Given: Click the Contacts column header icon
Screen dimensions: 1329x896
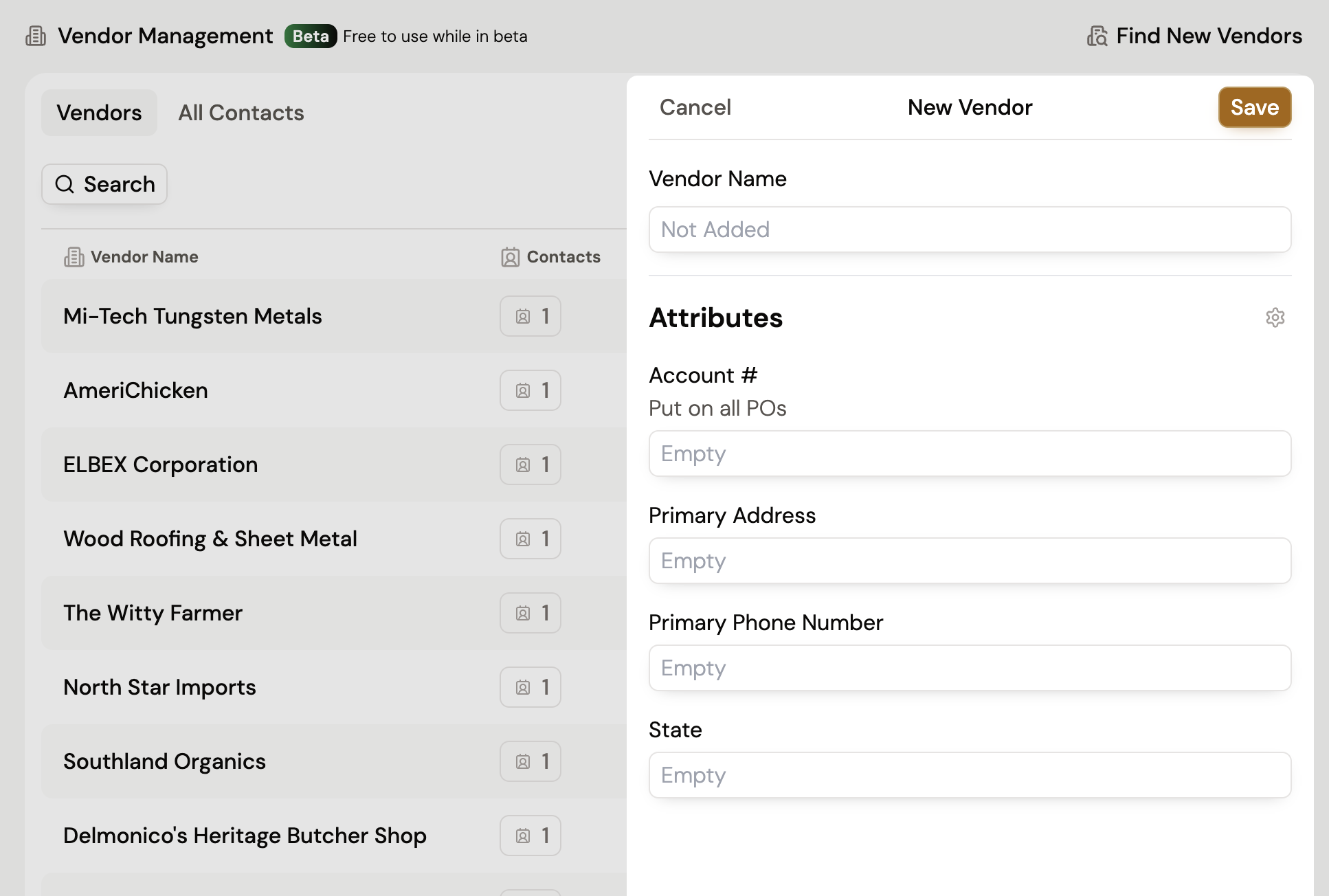Looking at the screenshot, I should point(510,257).
